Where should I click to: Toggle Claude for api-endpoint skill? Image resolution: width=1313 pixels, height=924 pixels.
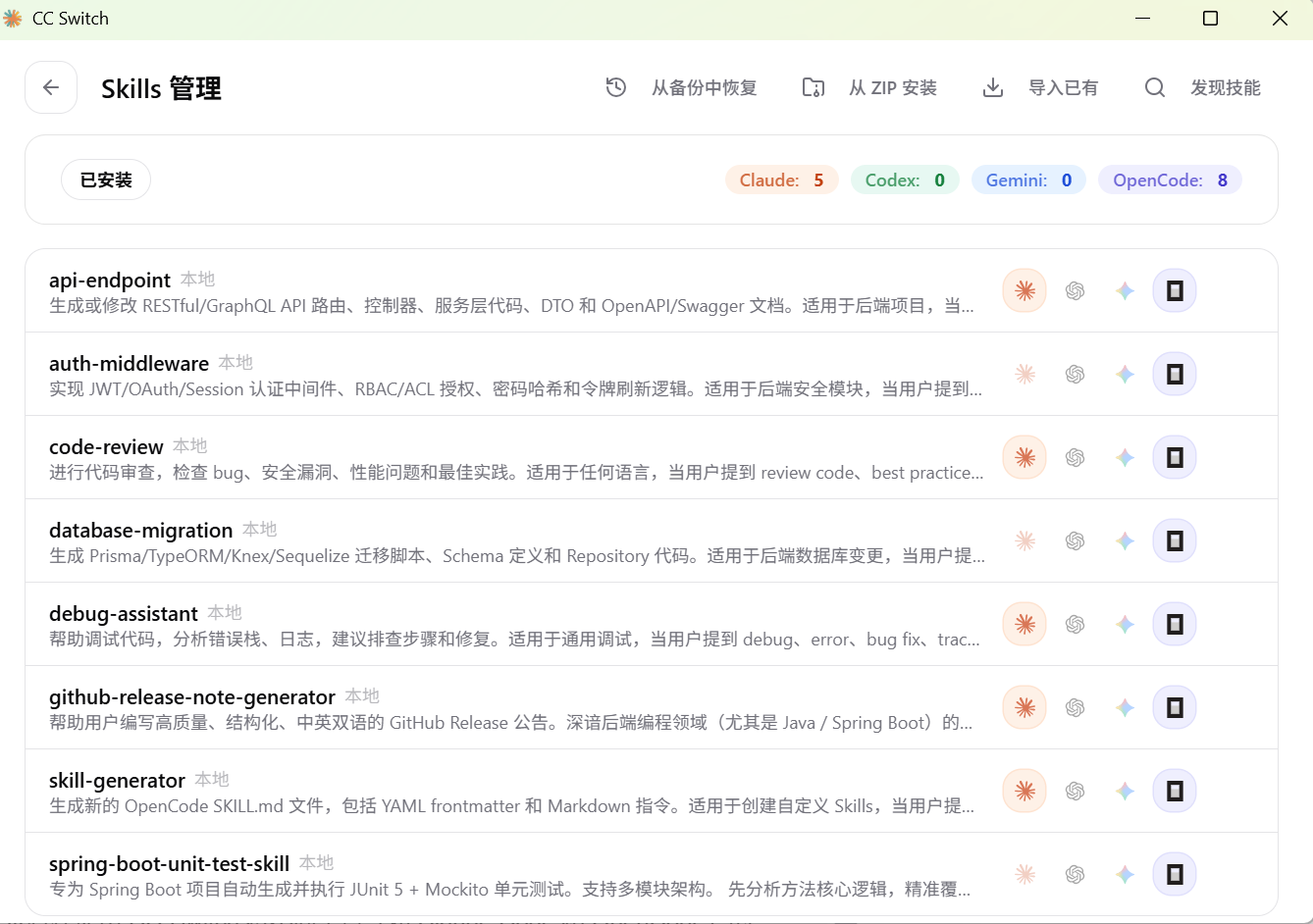tap(1024, 290)
